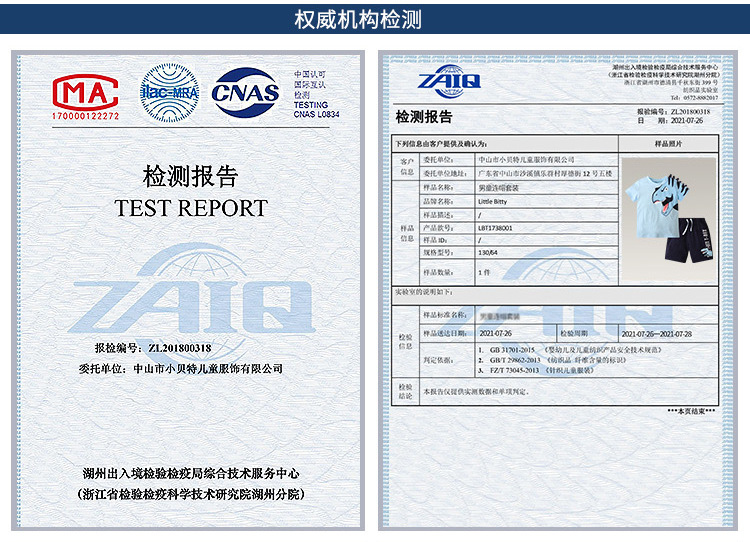Click the 委托单位地址 address cell
The width and height of the screenshot is (750, 542).
coord(545,173)
